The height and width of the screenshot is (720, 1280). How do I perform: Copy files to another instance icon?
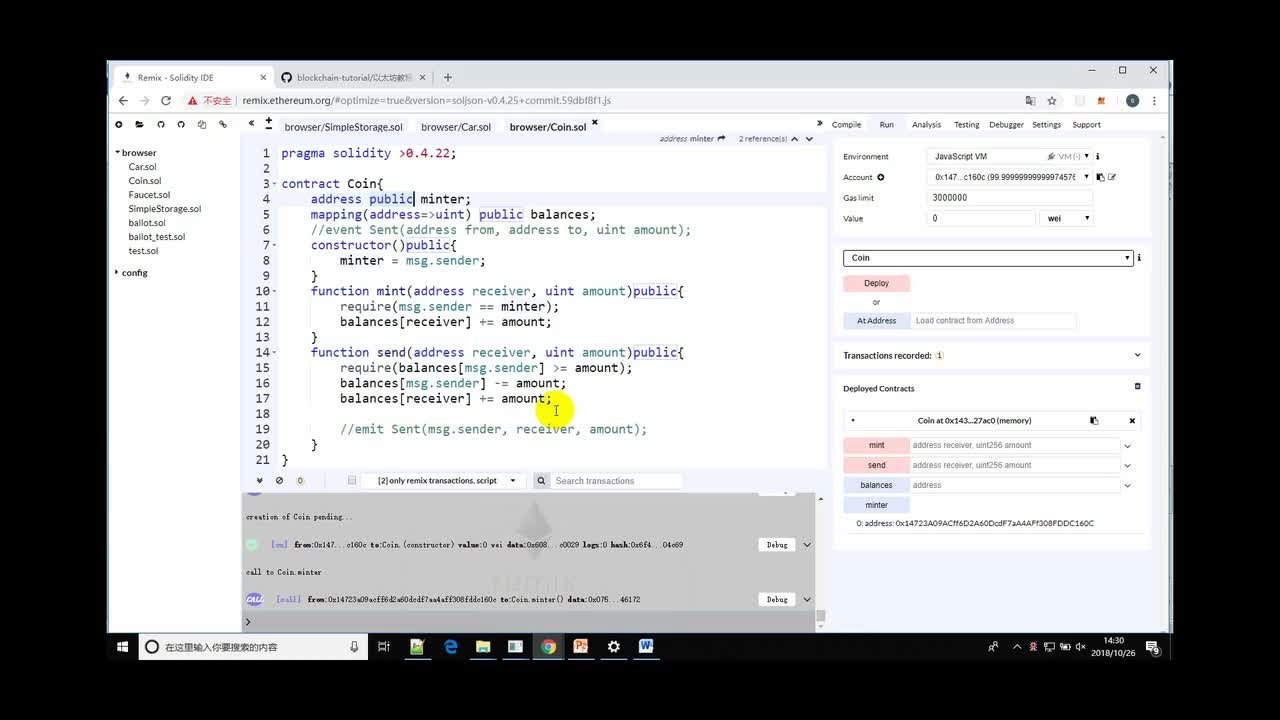point(202,125)
